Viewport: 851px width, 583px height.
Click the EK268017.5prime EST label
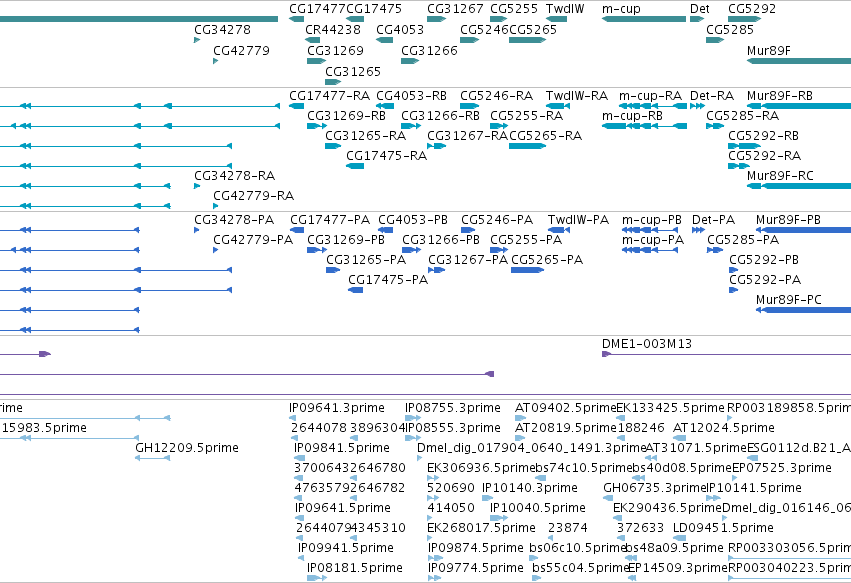pyautogui.click(x=481, y=528)
